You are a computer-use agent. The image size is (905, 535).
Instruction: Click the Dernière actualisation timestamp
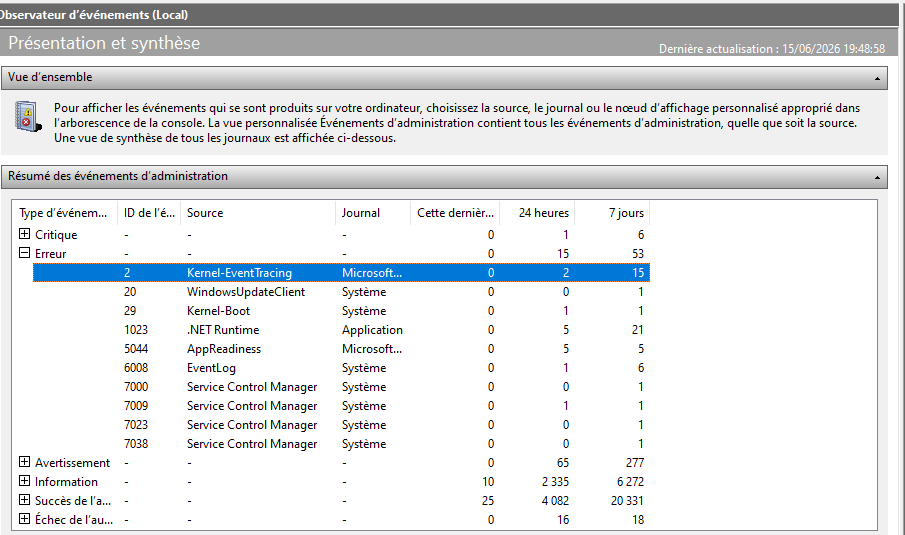coord(772,49)
